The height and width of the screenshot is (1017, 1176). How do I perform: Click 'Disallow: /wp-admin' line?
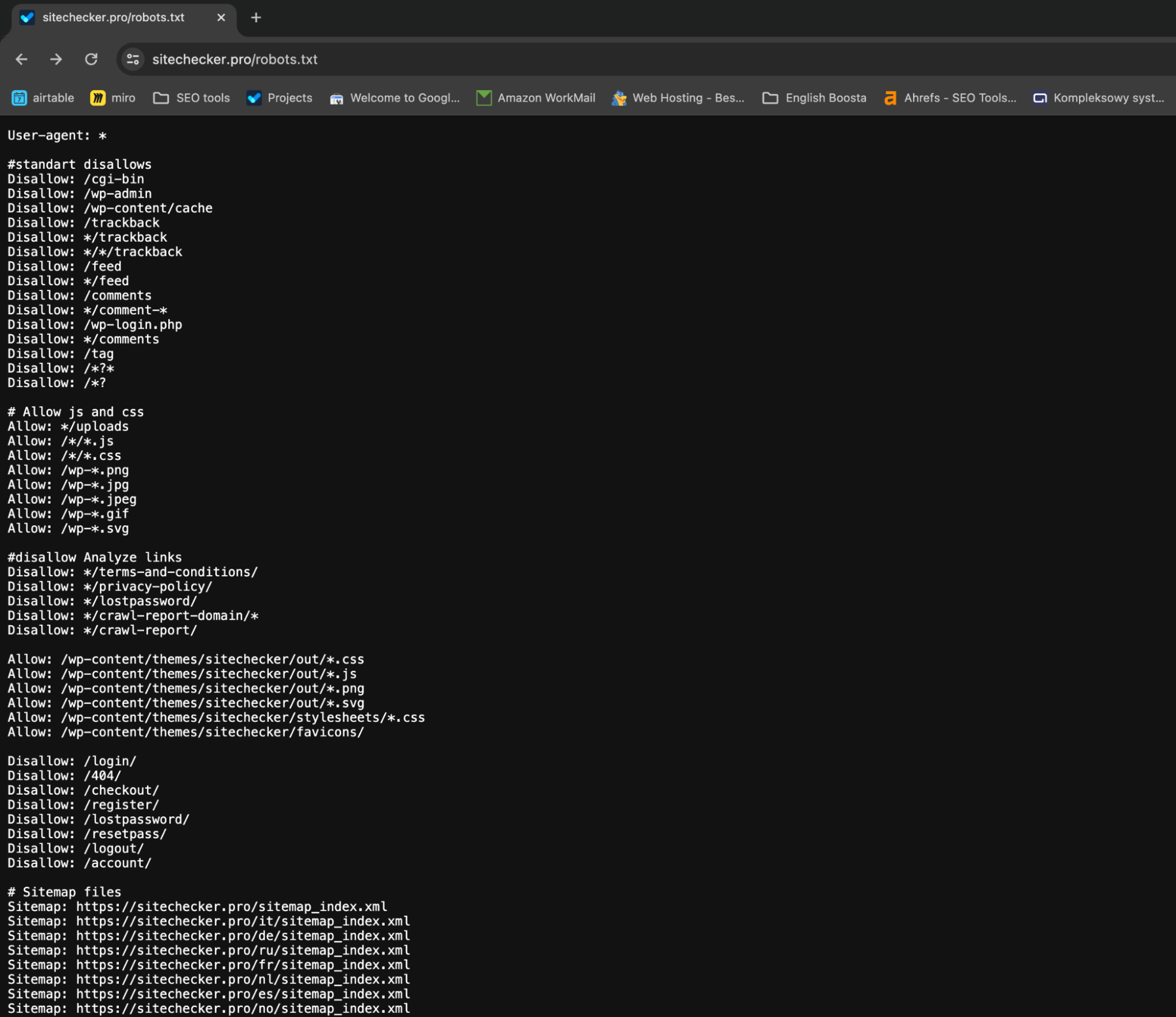[79, 194]
